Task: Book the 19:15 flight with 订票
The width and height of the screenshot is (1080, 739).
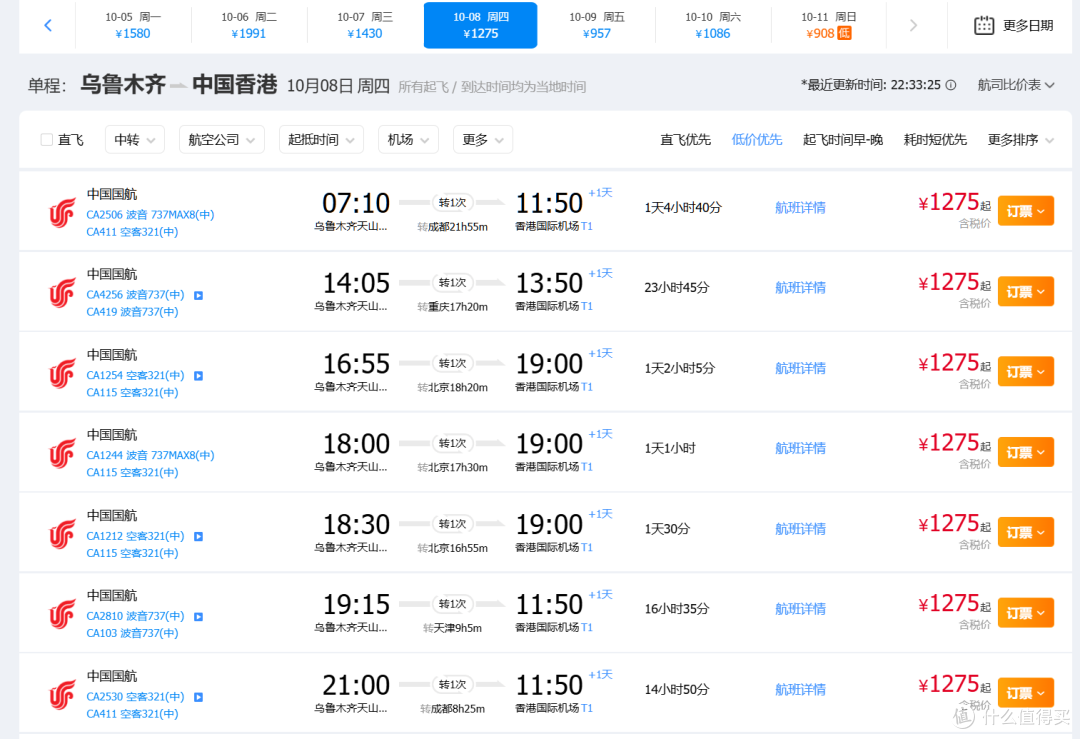Action: pos(1026,613)
